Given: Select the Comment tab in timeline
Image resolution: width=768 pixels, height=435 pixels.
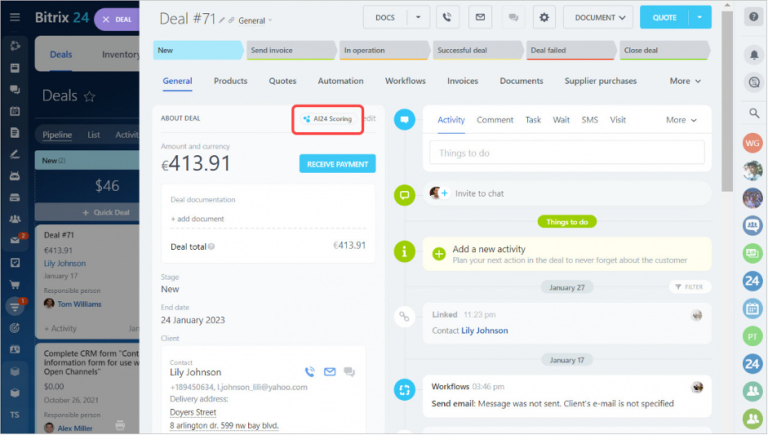Looking at the screenshot, I should pyautogui.click(x=495, y=120).
